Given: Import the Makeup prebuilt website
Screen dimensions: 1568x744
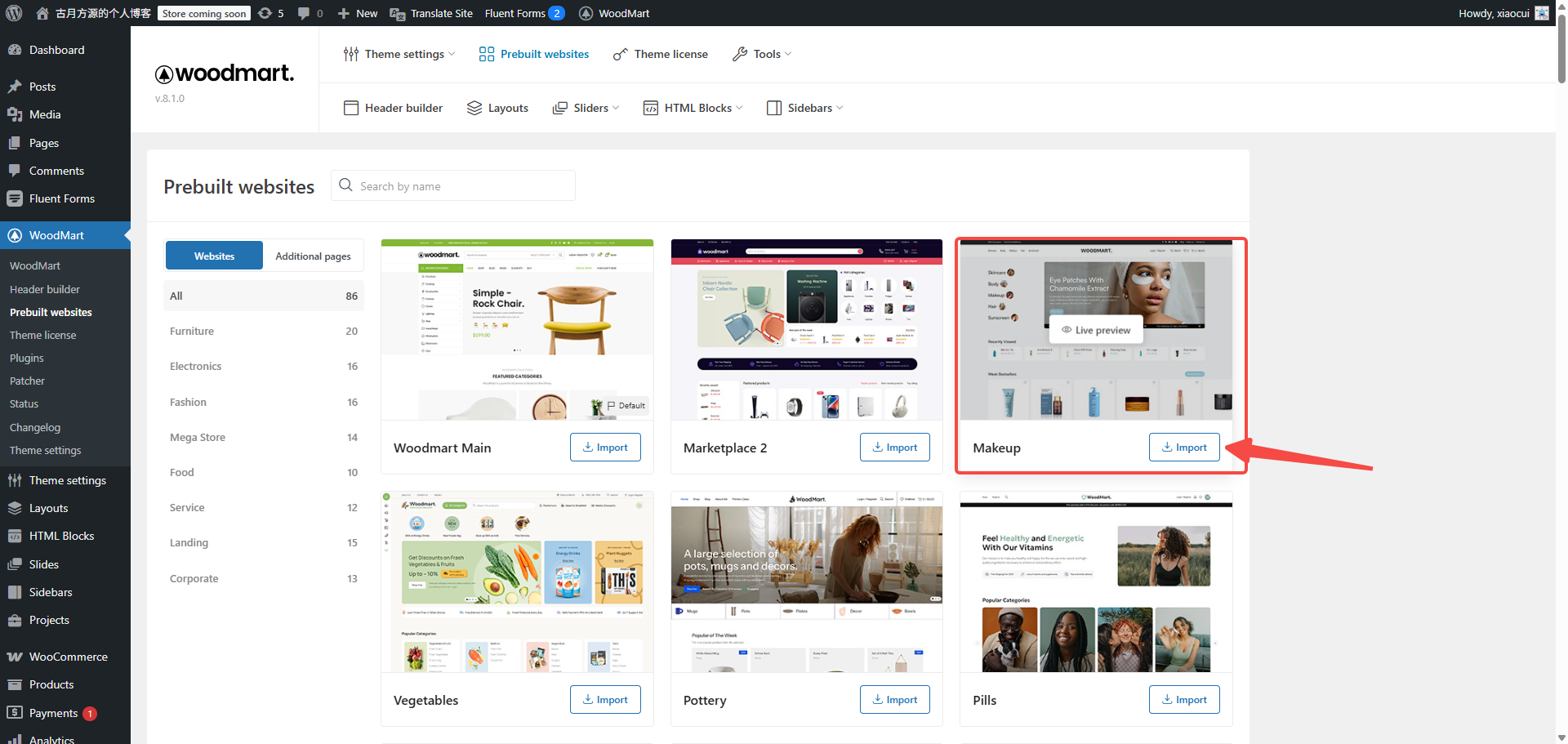Looking at the screenshot, I should point(1183,448).
